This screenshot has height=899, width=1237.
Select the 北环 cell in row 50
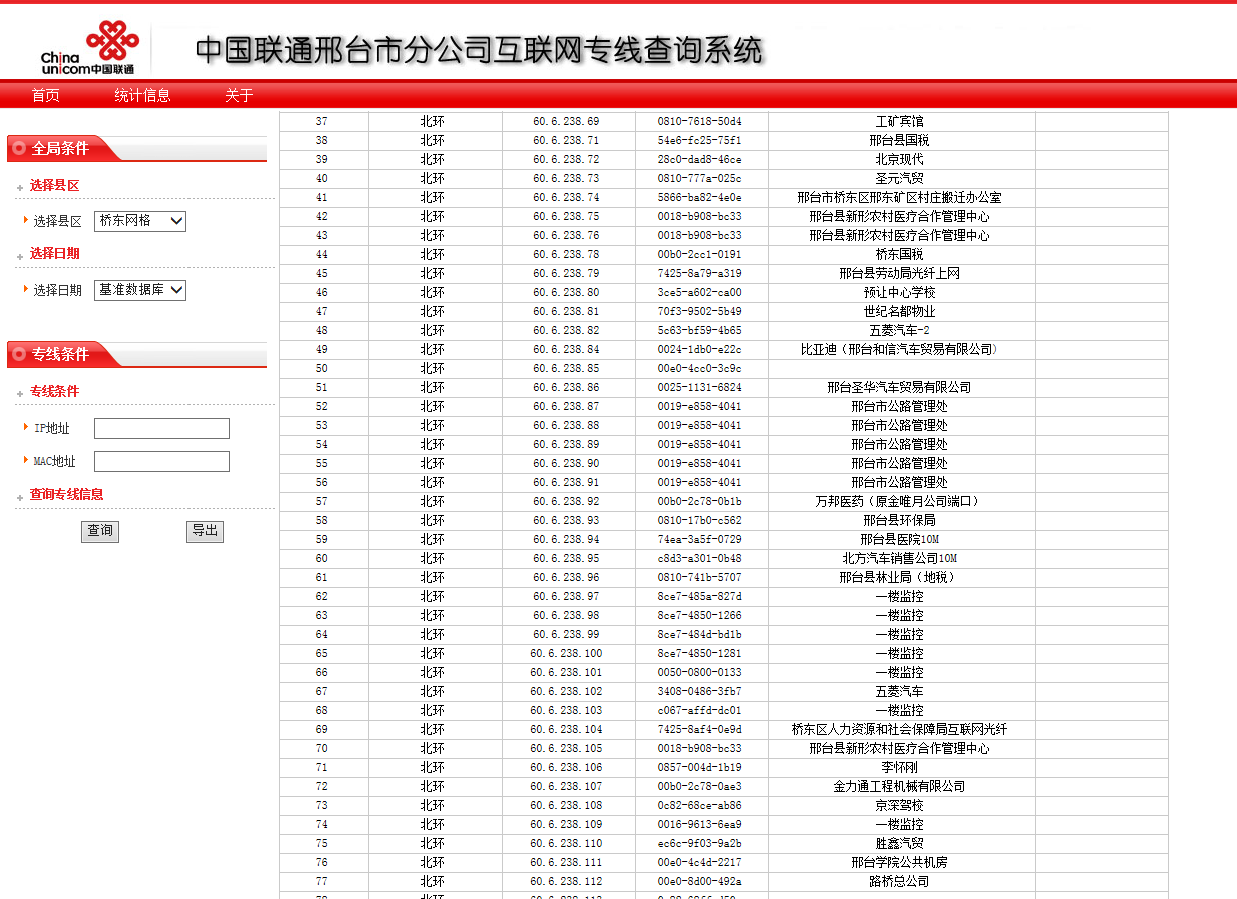point(434,368)
